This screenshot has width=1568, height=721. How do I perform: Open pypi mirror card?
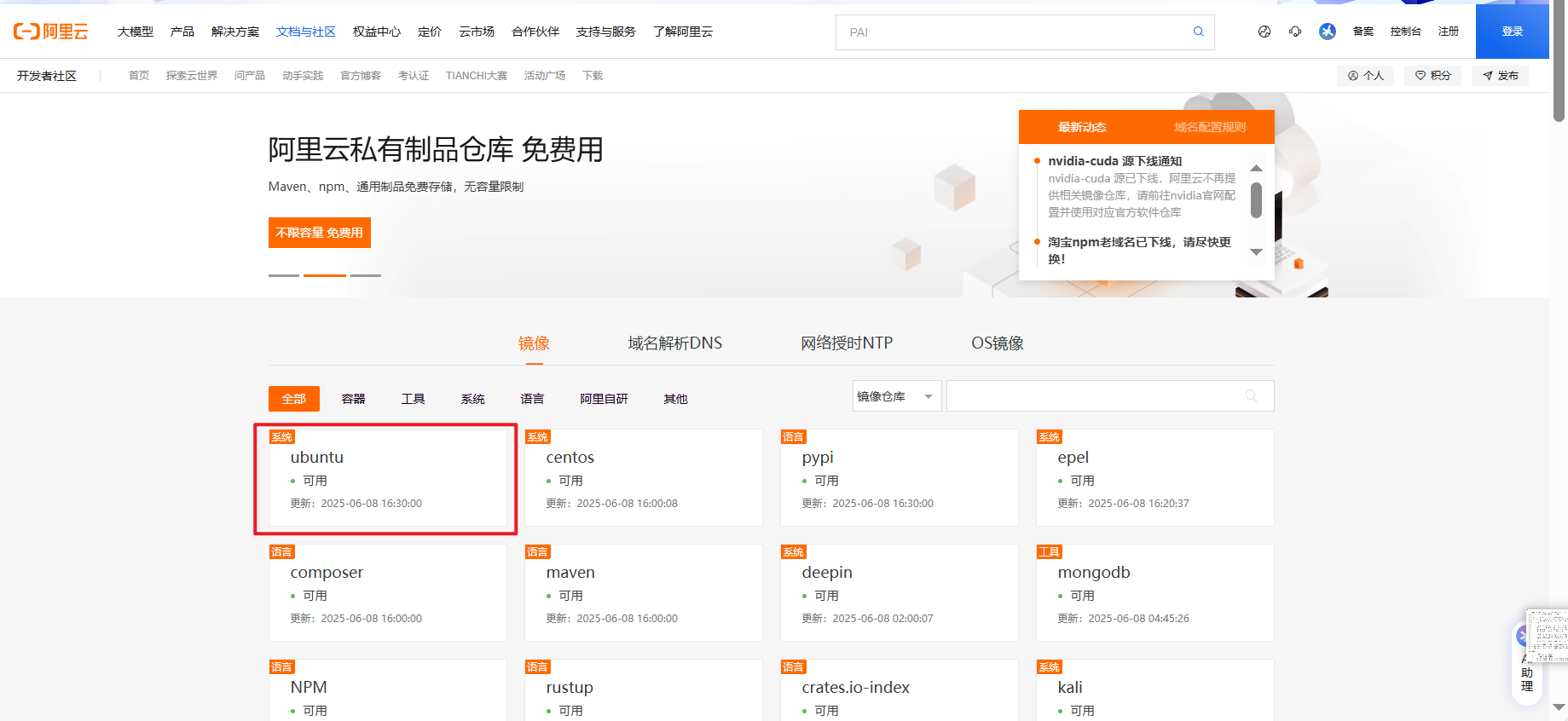point(900,478)
